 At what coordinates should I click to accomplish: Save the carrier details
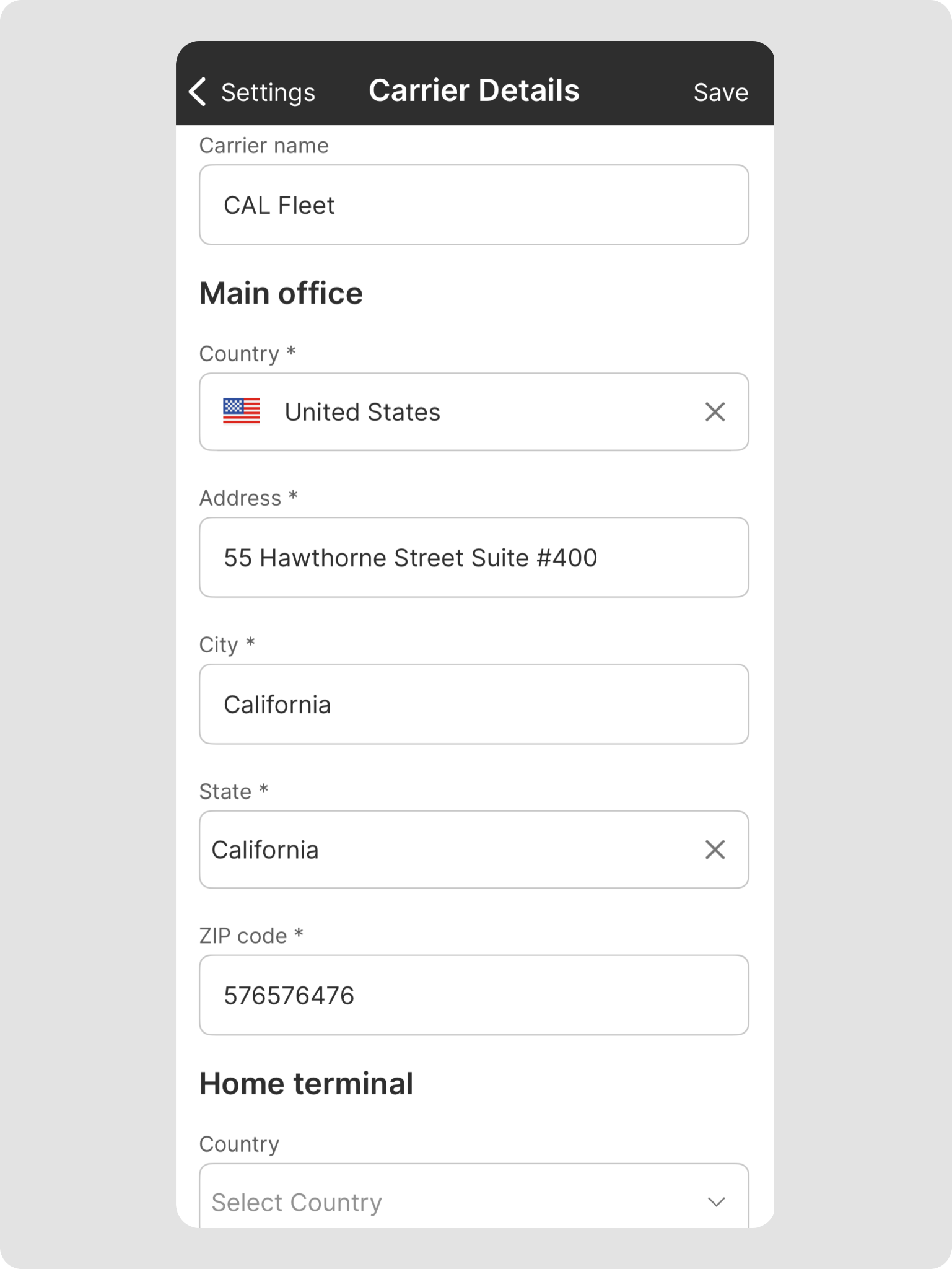[720, 92]
